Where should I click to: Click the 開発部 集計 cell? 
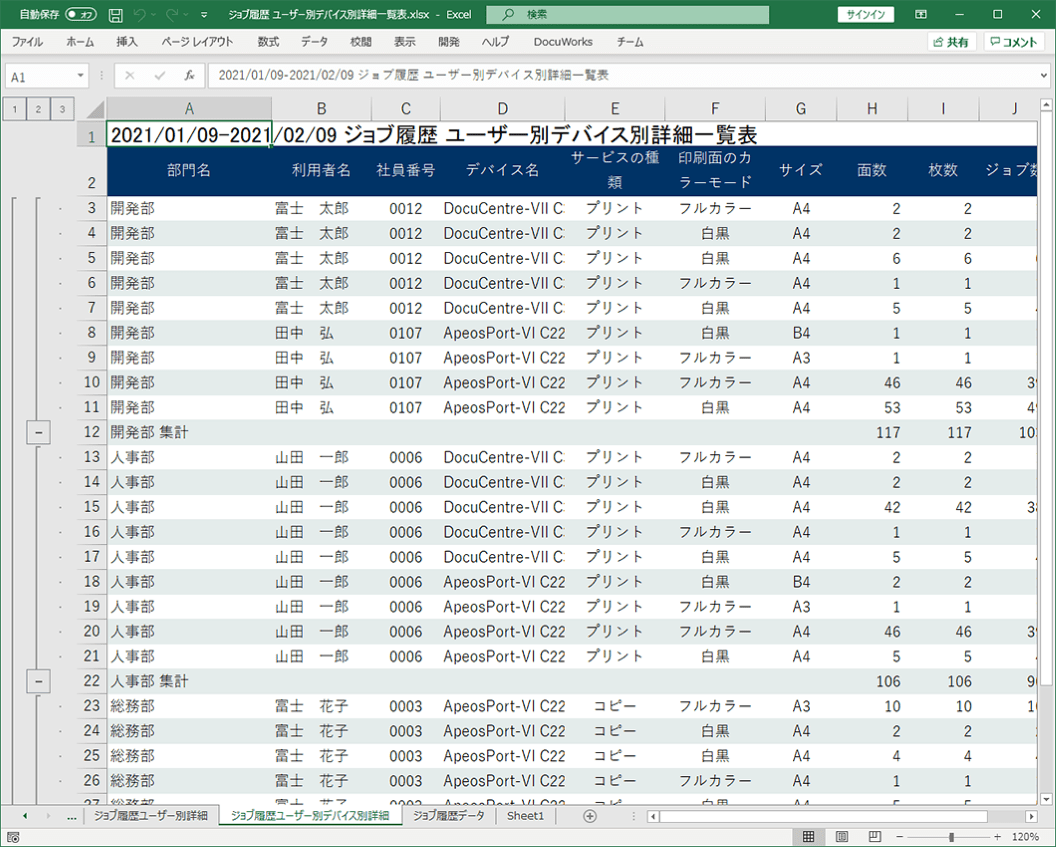189,432
